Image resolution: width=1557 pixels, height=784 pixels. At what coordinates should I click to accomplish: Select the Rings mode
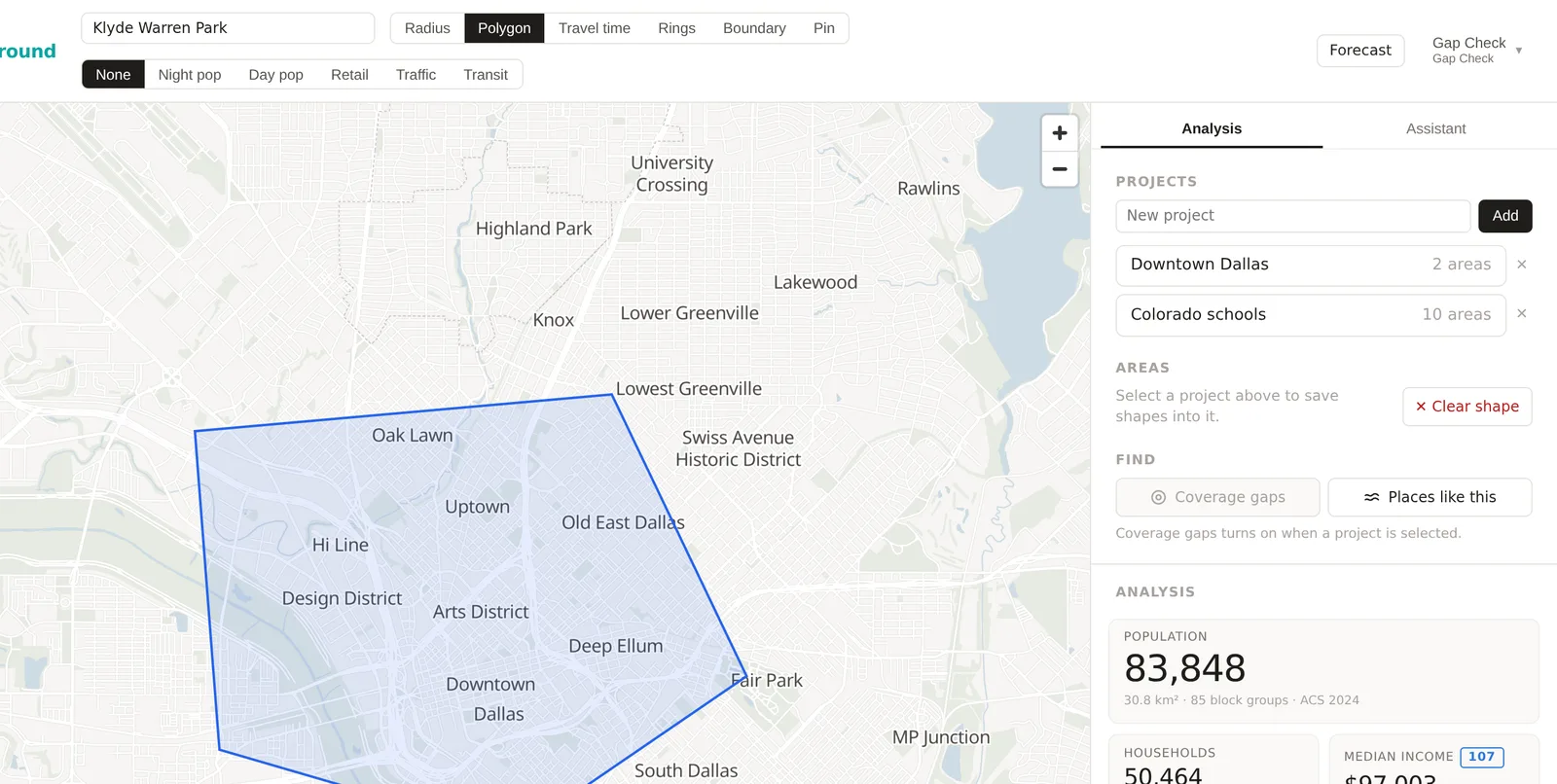[x=676, y=28]
